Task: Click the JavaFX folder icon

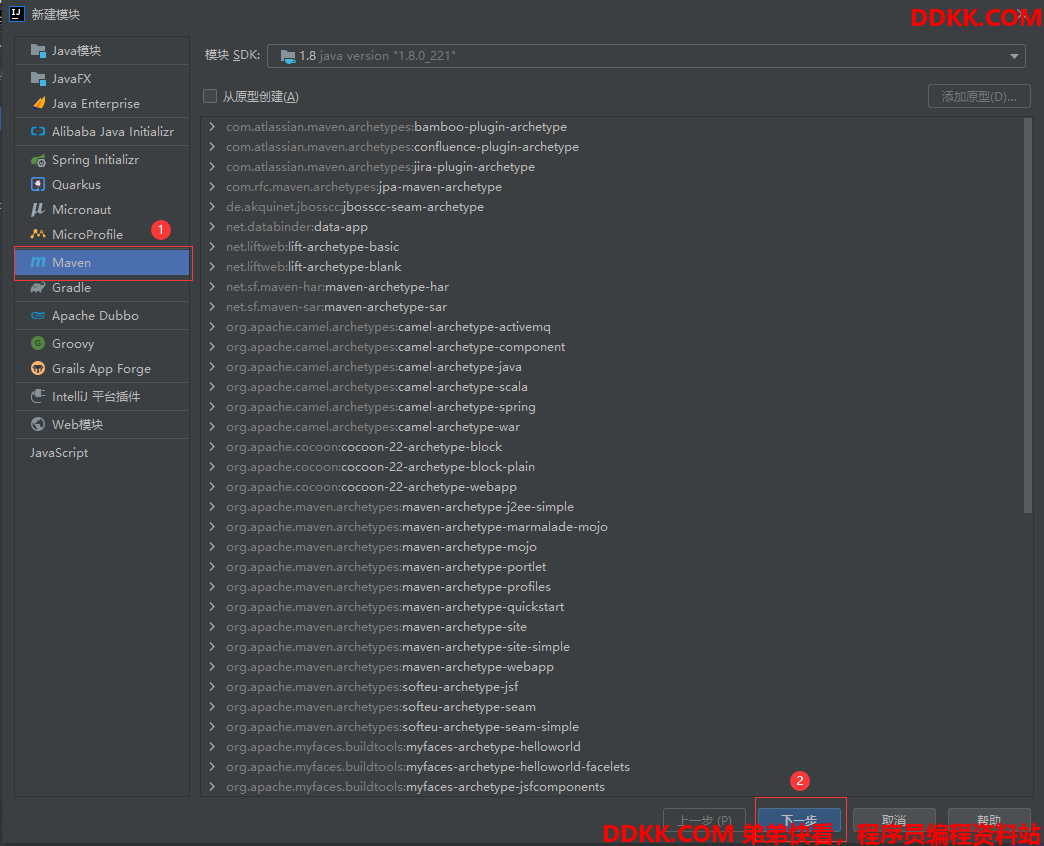Action: click(38, 79)
